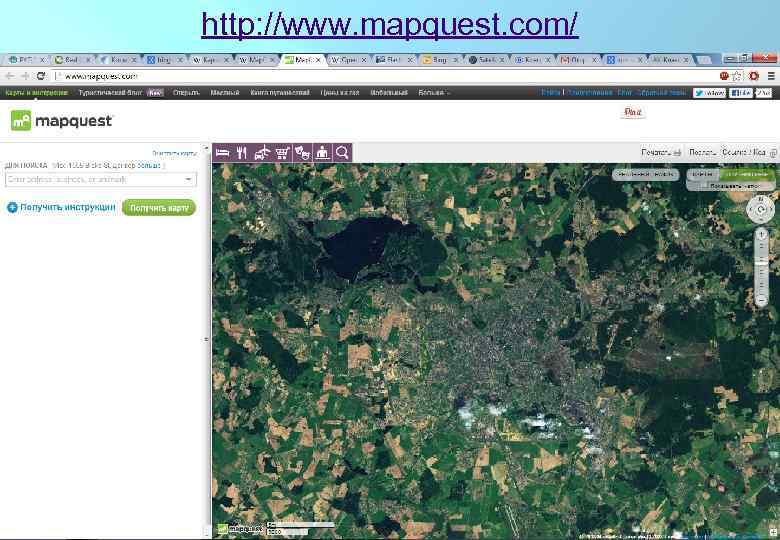Click the Twitter follow button
This screenshot has height=540, width=780.
coord(709,93)
